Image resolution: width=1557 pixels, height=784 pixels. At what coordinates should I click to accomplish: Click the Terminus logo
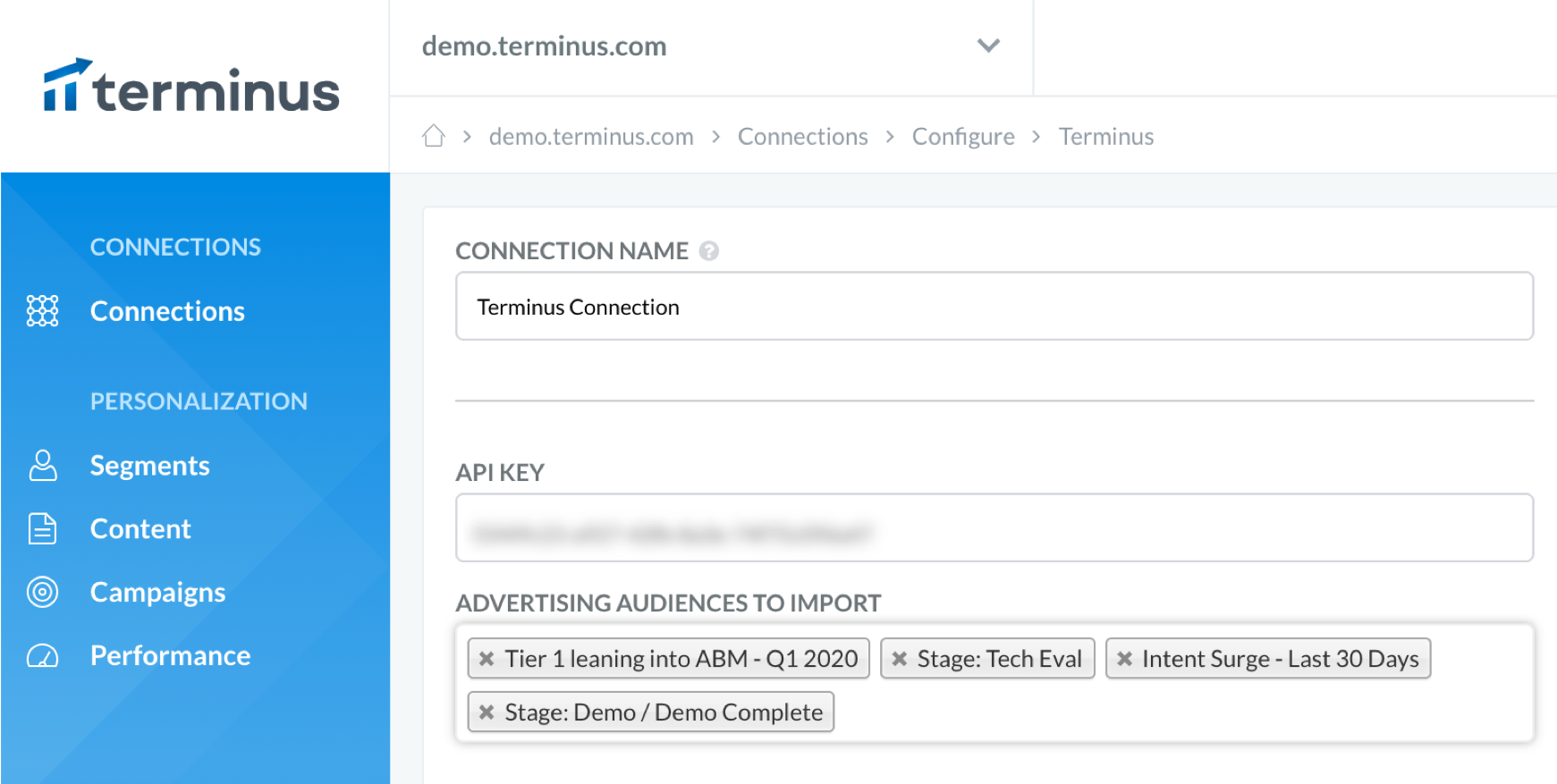[191, 87]
